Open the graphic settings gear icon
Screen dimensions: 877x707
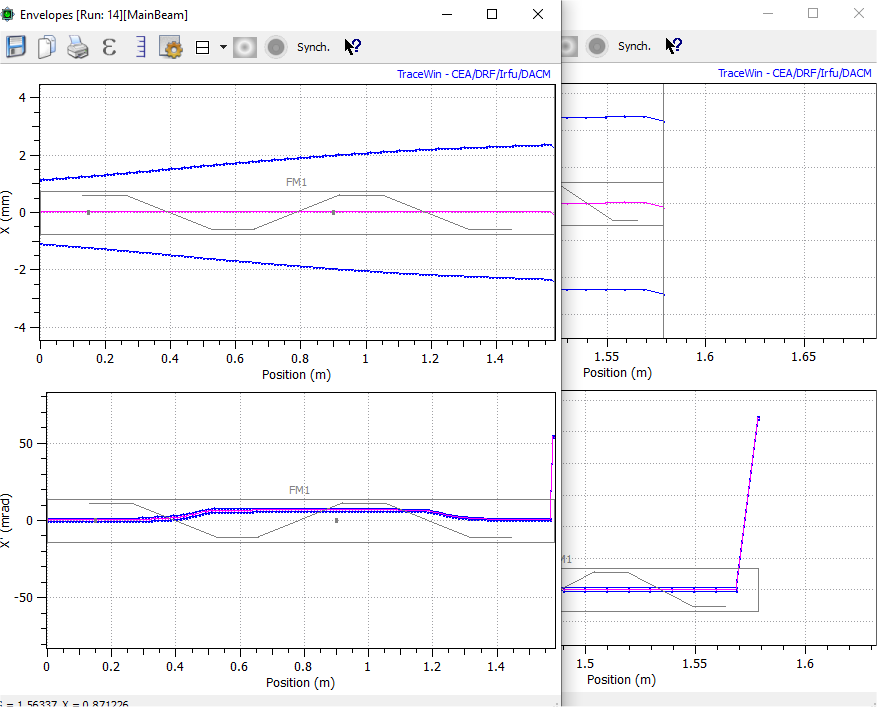(x=170, y=46)
